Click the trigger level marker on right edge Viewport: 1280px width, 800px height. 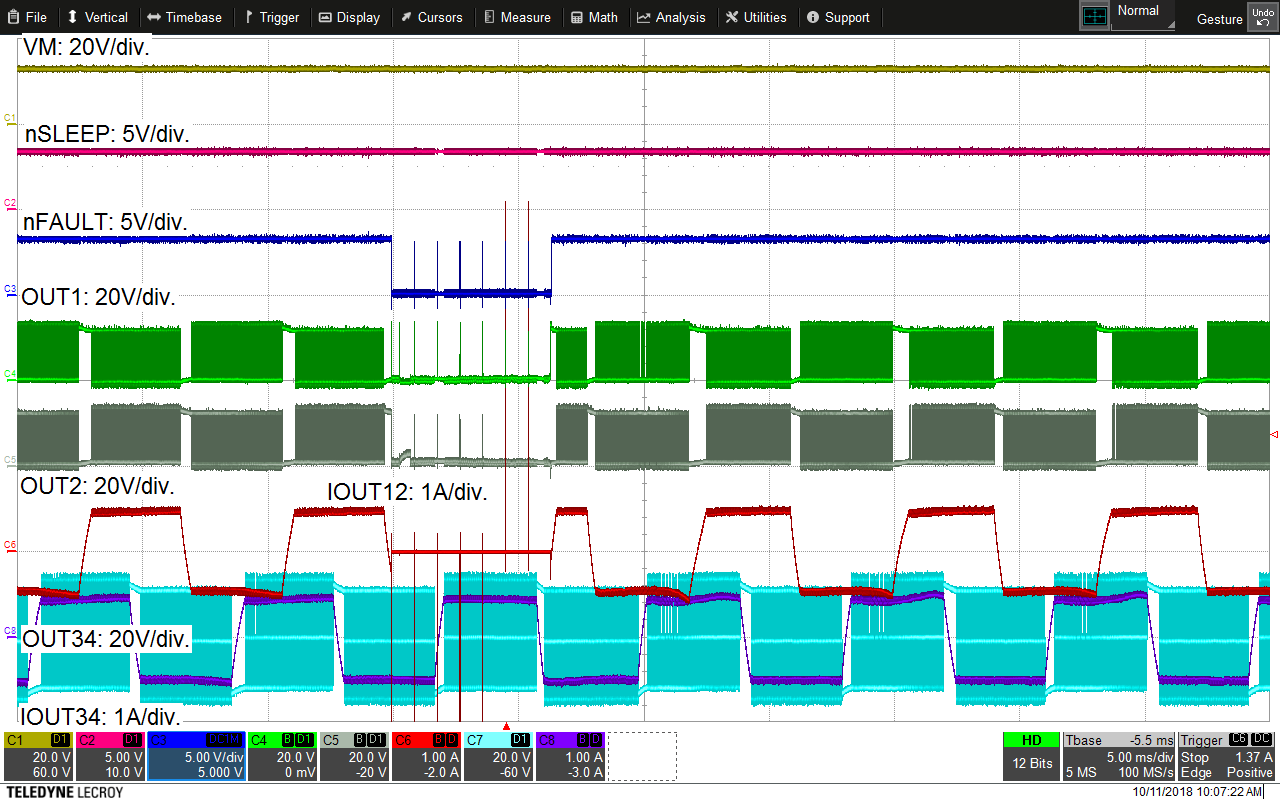pos(1273,434)
